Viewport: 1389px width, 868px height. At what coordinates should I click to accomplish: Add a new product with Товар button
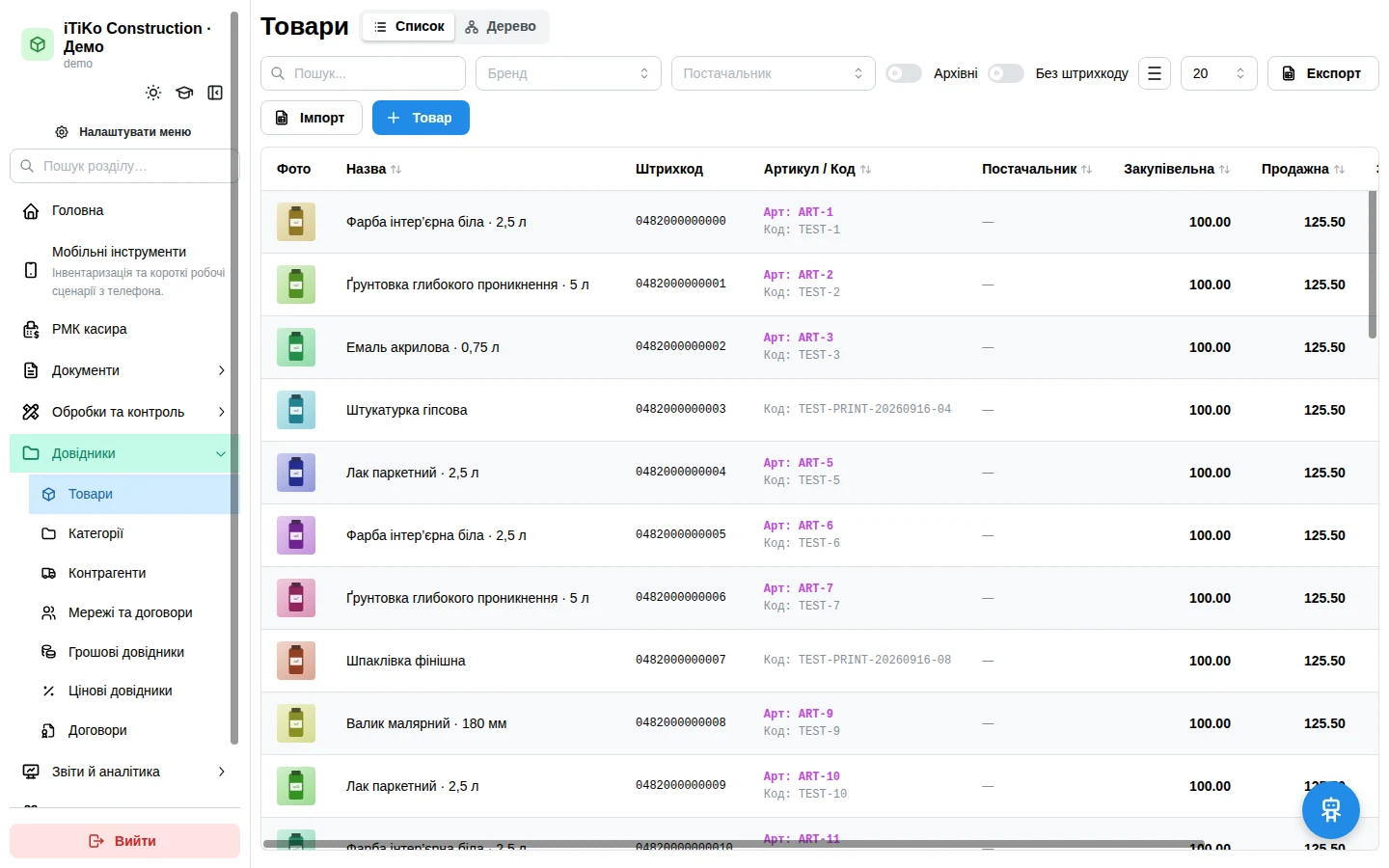tap(421, 118)
